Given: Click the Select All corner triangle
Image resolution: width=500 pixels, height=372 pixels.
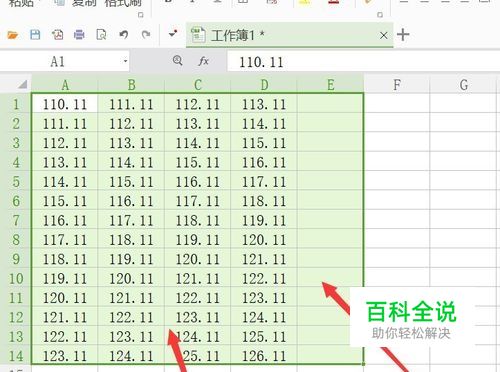Looking at the screenshot, I should pyautogui.click(x=22, y=85).
